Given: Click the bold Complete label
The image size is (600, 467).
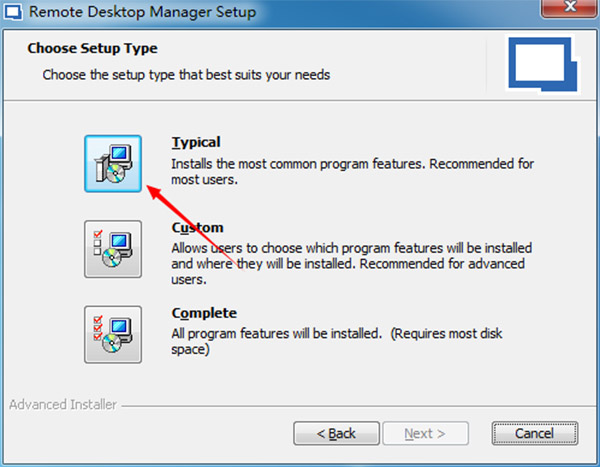Looking at the screenshot, I should [204, 313].
